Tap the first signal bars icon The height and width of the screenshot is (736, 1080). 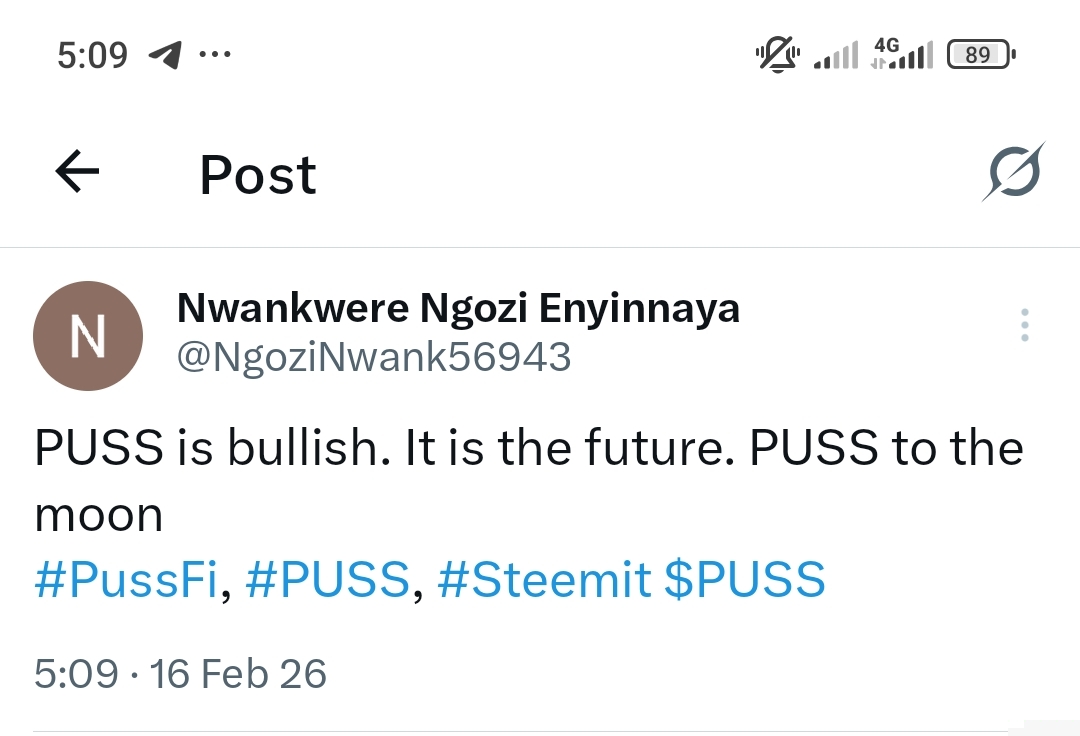(x=836, y=56)
